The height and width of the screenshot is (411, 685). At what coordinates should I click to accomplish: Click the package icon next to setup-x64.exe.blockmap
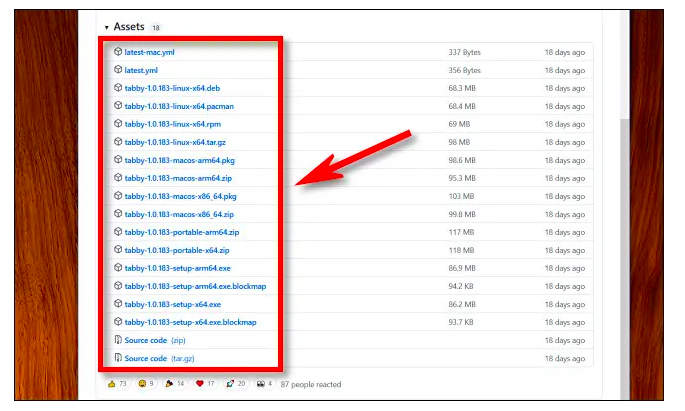coord(118,321)
